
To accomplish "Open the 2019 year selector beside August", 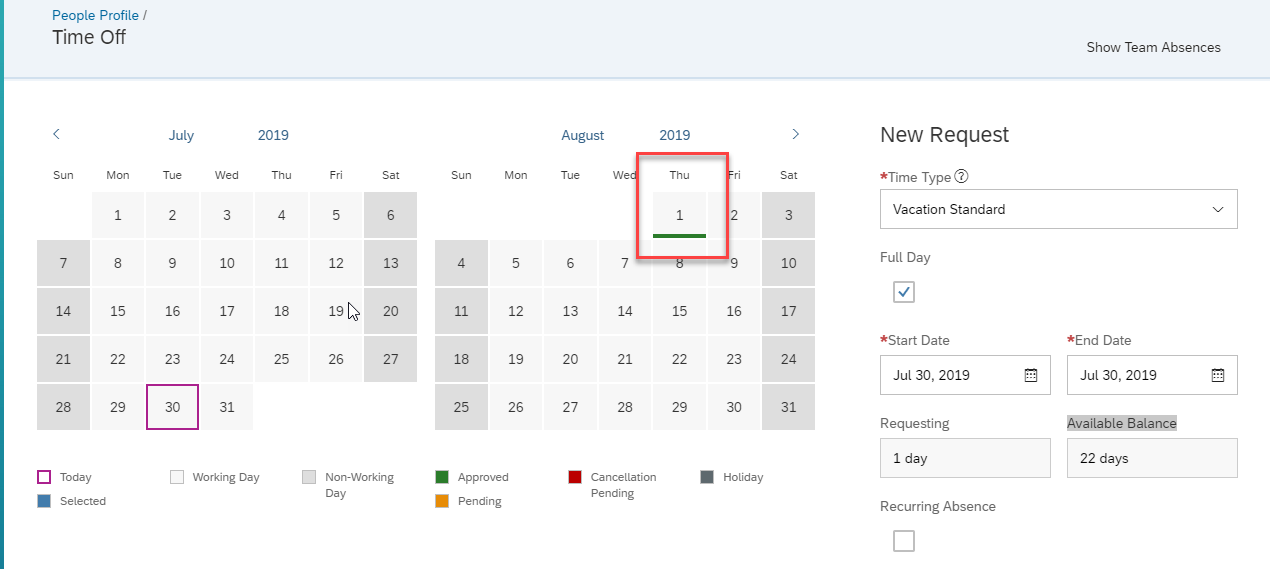I will coord(674,135).
